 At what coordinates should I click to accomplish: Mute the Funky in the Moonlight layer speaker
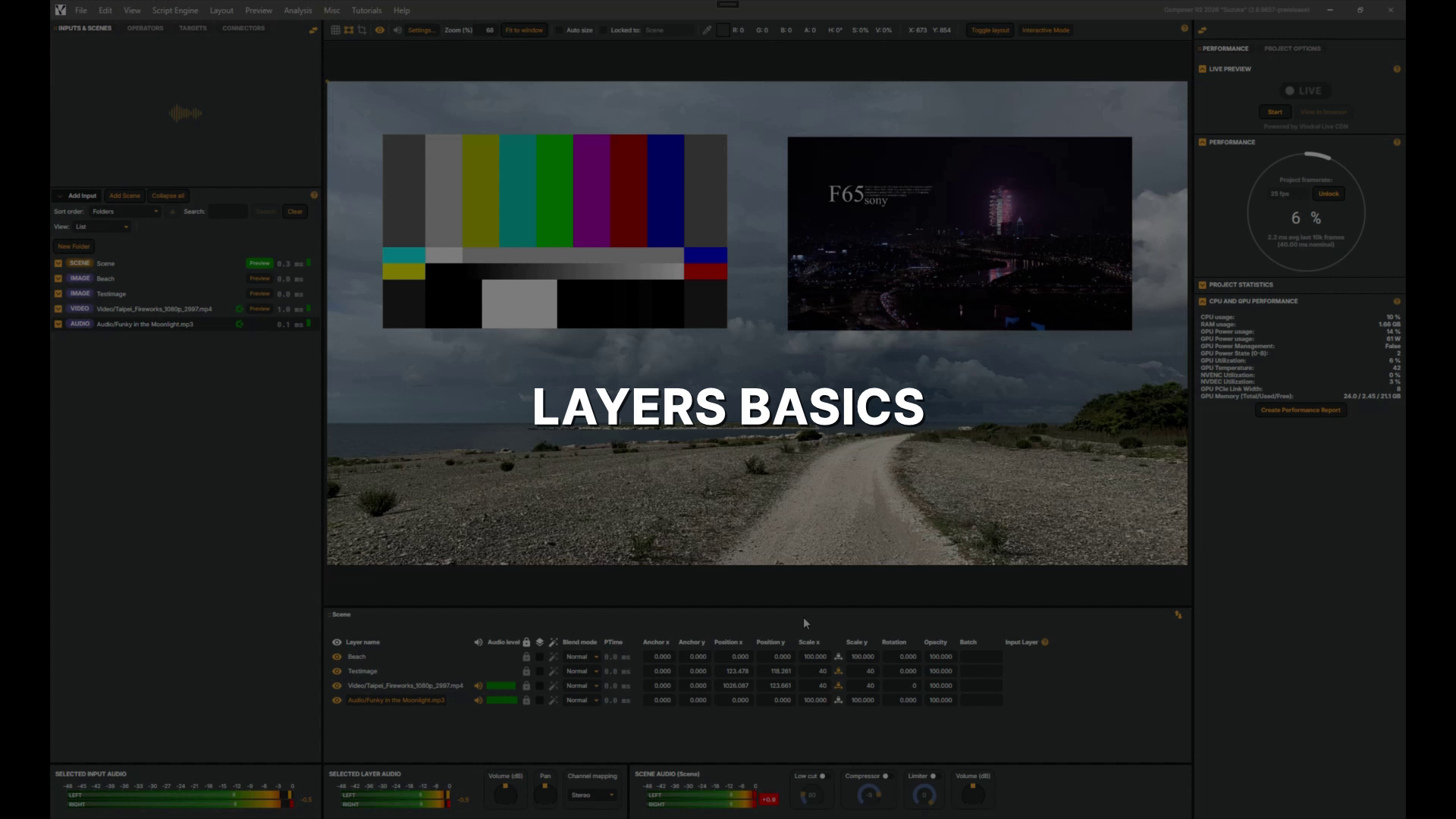click(478, 700)
